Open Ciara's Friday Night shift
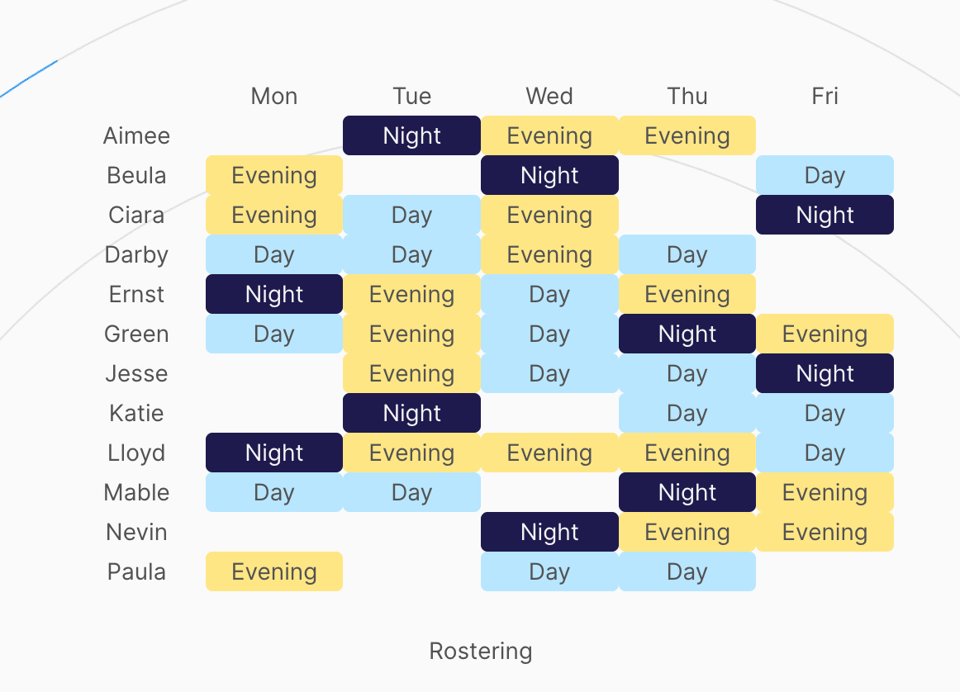960x692 pixels. [x=824, y=215]
